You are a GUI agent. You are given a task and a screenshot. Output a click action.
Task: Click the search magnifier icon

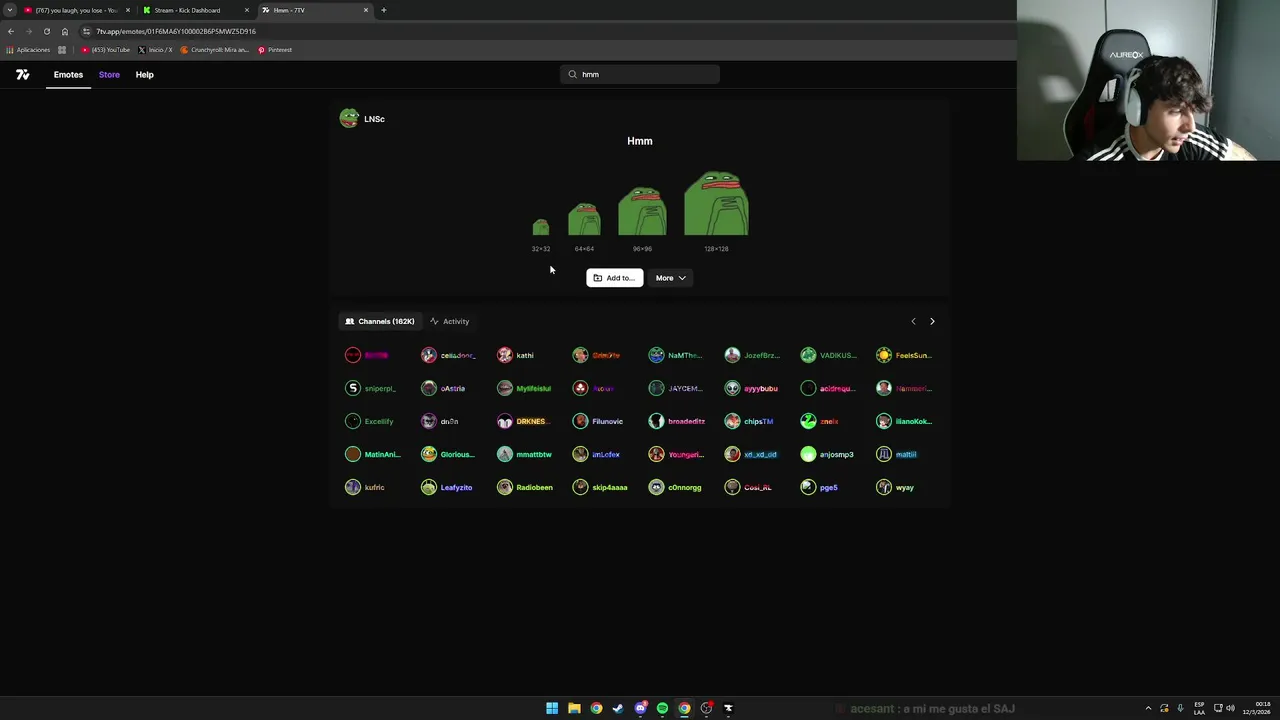[572, 74]
